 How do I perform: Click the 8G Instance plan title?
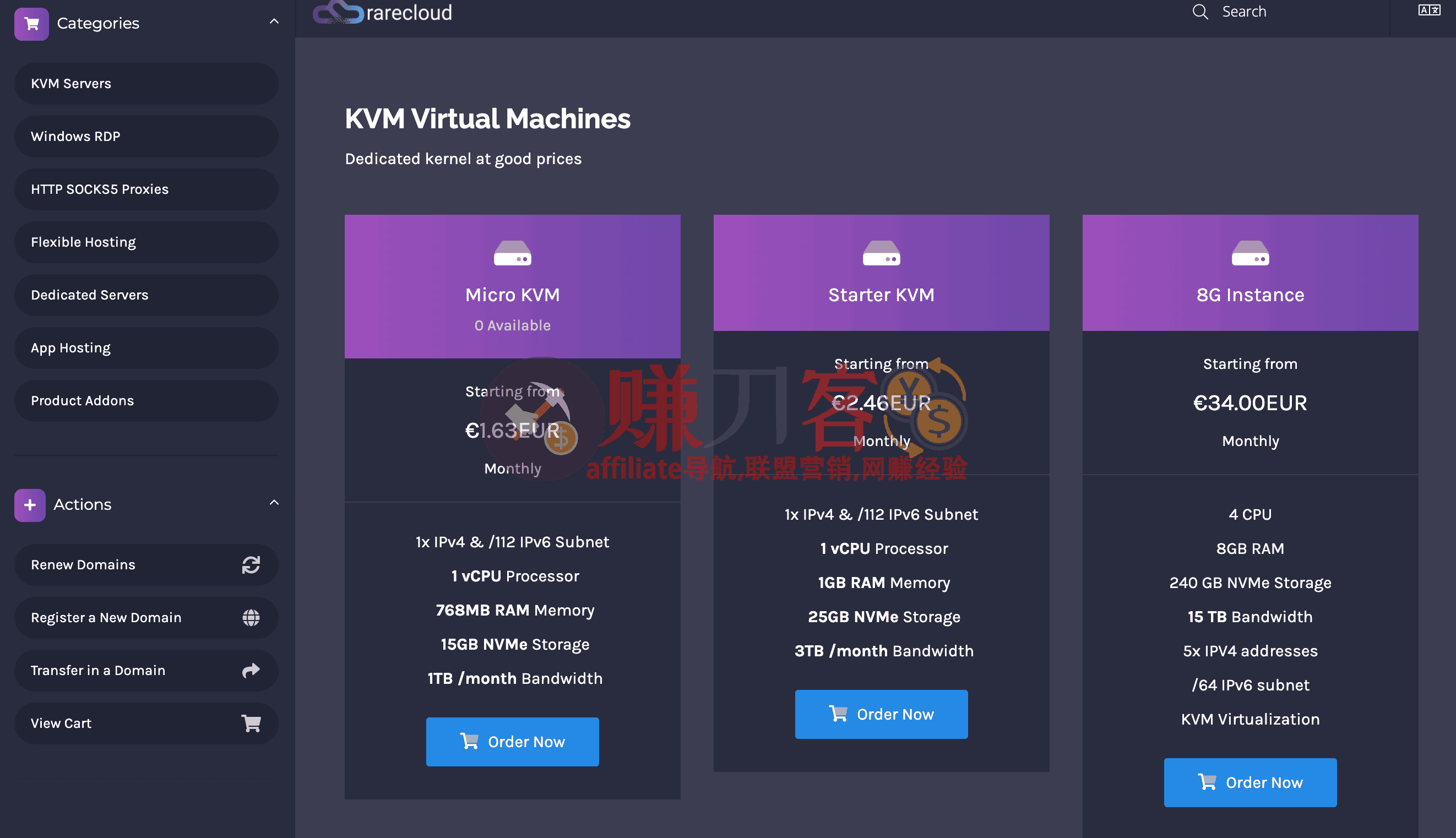click(x=1250, y=295)
